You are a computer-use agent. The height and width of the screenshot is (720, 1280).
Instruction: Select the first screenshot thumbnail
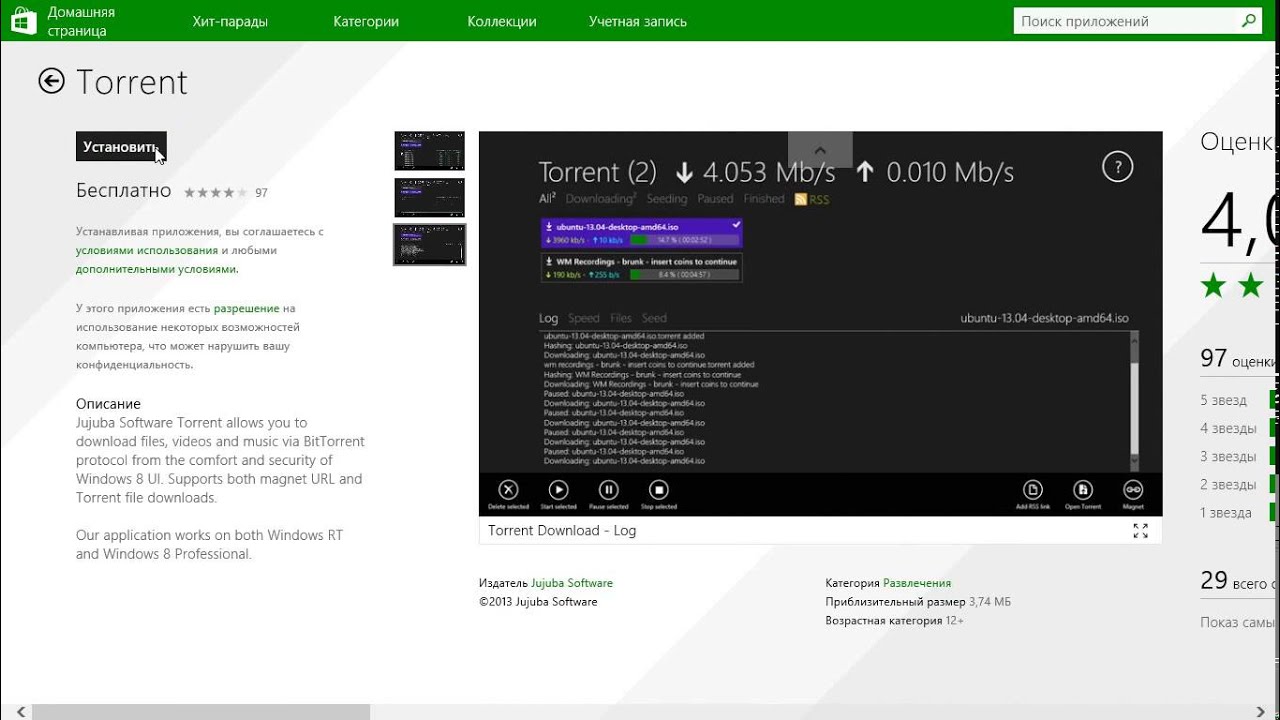click(430, 150)
